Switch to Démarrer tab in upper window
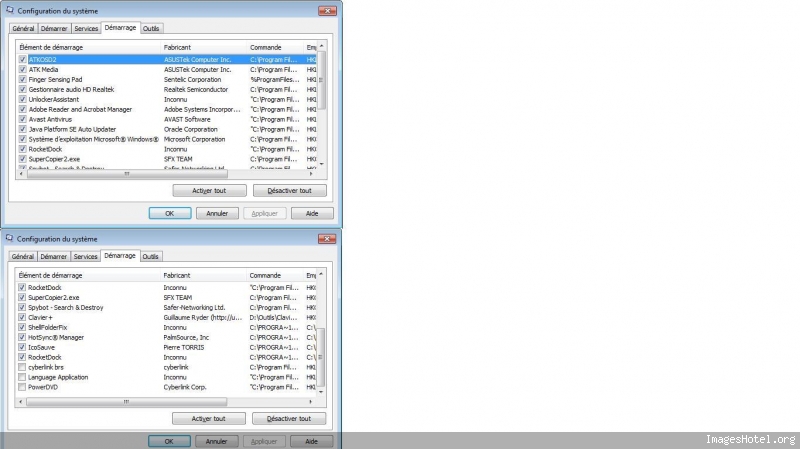Viewport: 800px width, 449px height. (x=54, y=29)
